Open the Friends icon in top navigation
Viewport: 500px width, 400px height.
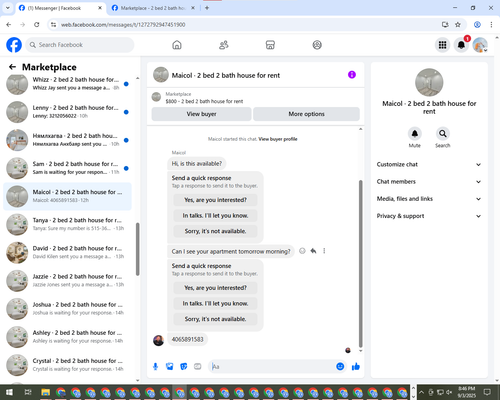[x=224, y=45]
